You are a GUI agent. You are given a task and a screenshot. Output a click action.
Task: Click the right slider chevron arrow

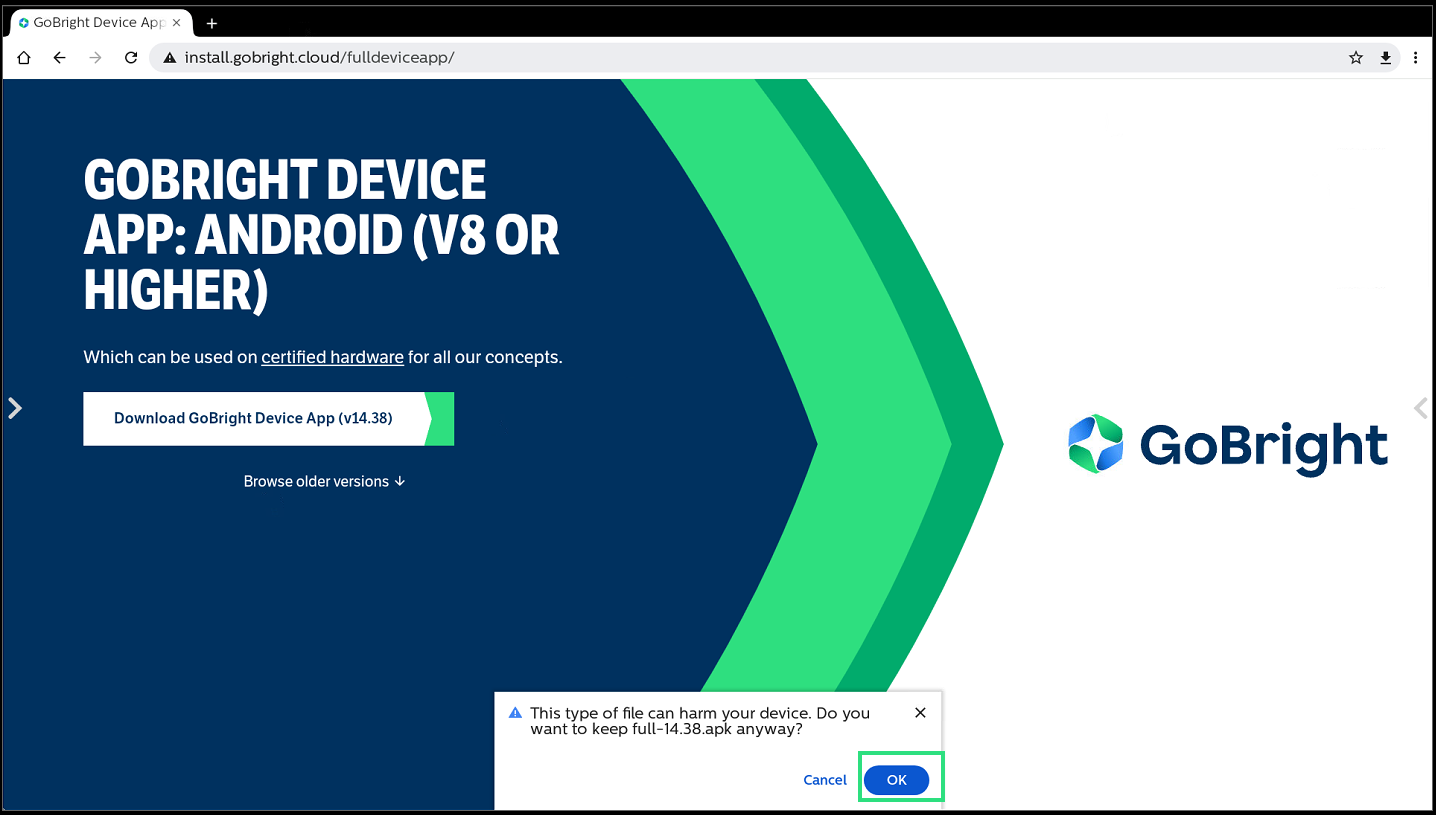1420,408
